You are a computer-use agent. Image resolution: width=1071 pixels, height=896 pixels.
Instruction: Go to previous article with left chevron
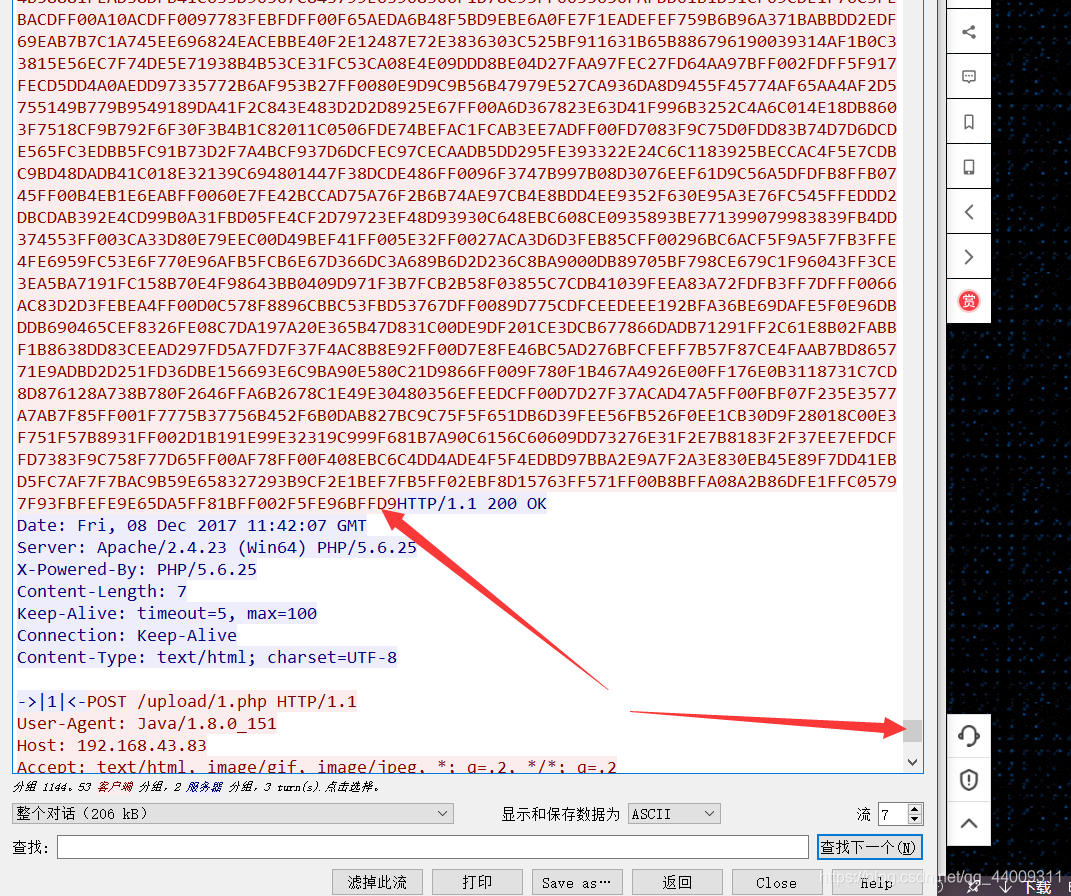tap(969, 212)
